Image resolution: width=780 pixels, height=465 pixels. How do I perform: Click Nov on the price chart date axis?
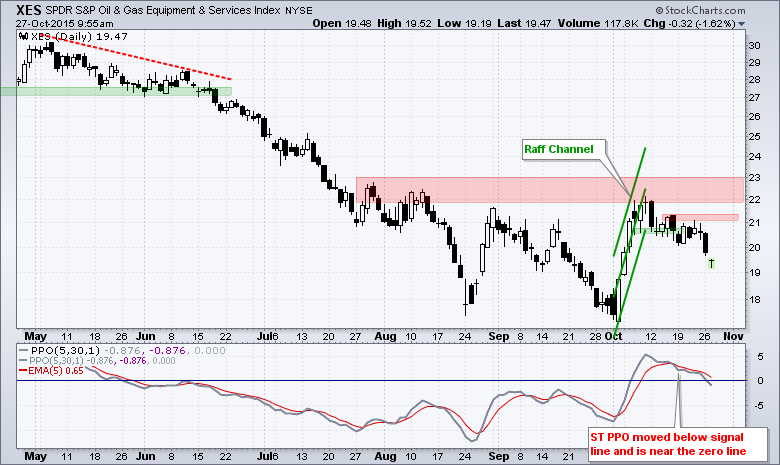[733, 337]
